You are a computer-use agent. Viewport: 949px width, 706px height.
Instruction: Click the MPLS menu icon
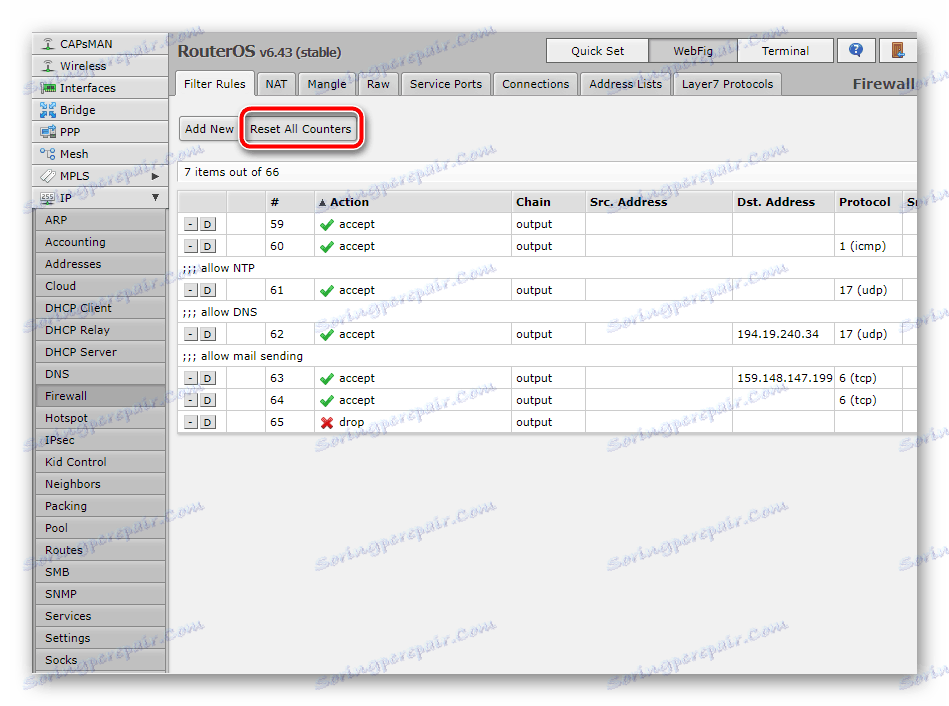pyautogui.click(x=48, y=176)
